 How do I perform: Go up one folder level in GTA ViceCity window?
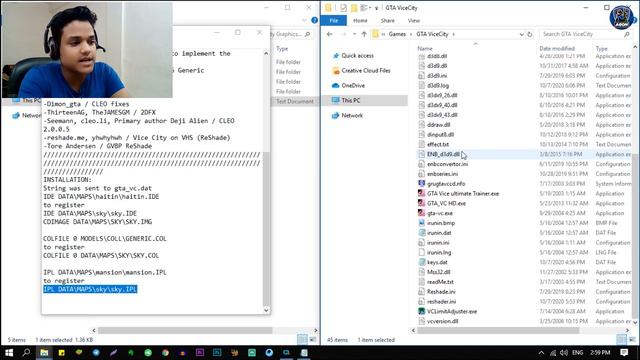364,34
